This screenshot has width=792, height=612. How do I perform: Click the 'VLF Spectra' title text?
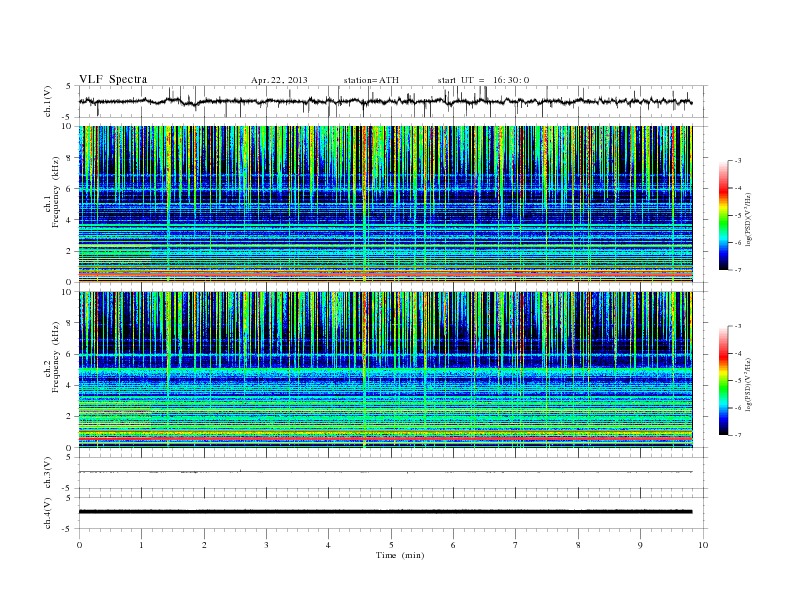pyautogui.click(x=113, y=79)
